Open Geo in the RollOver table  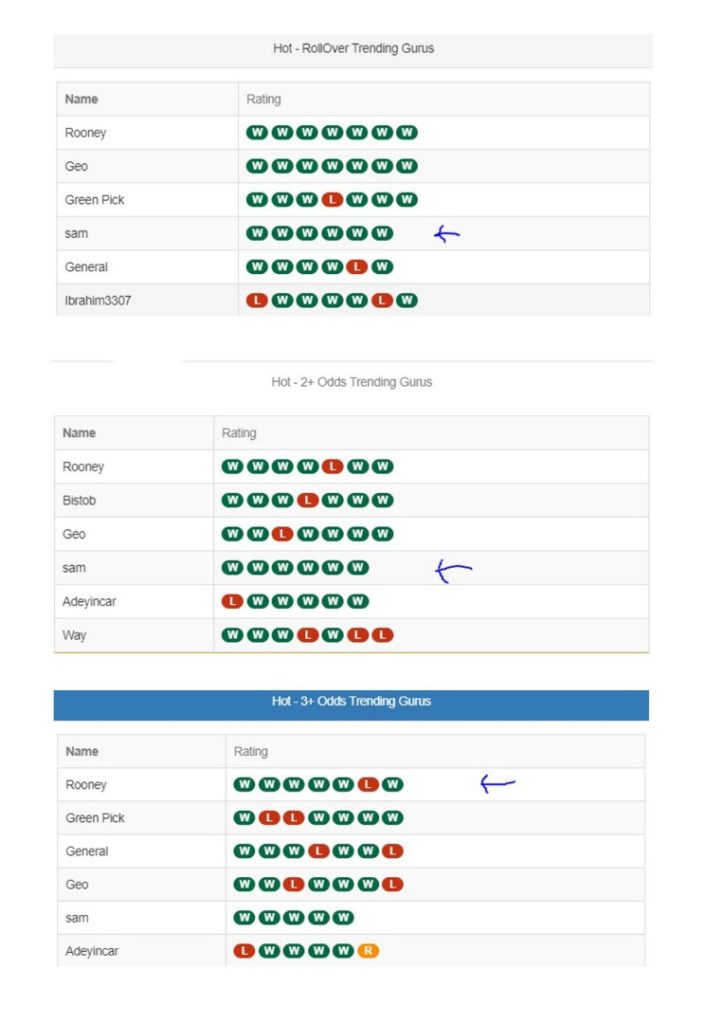click(x=76, y=167)
